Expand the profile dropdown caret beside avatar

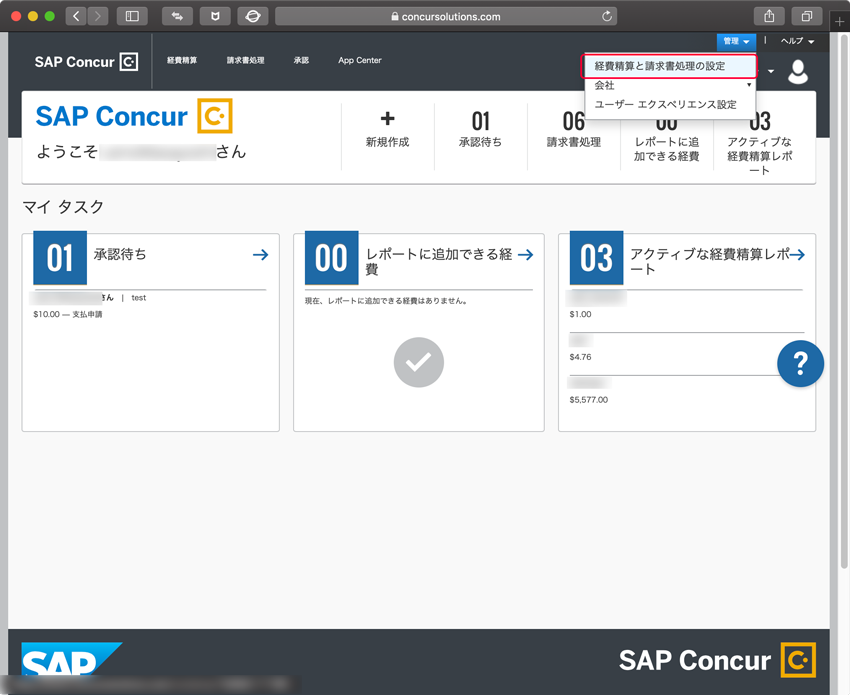point(771,71)
